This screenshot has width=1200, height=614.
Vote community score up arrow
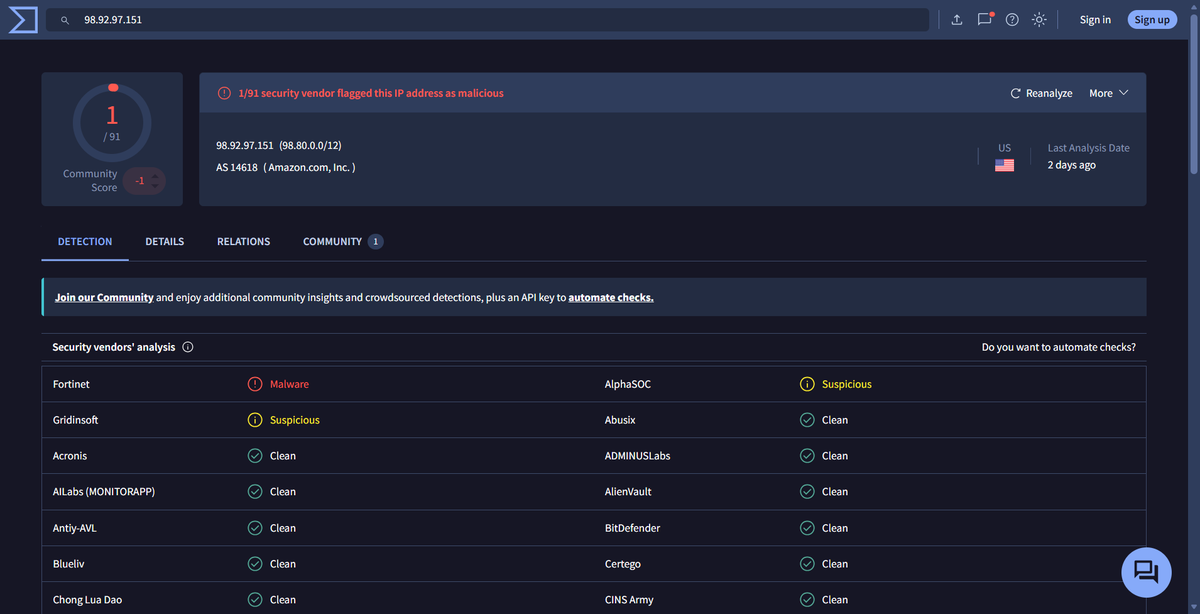pos(155,176)
